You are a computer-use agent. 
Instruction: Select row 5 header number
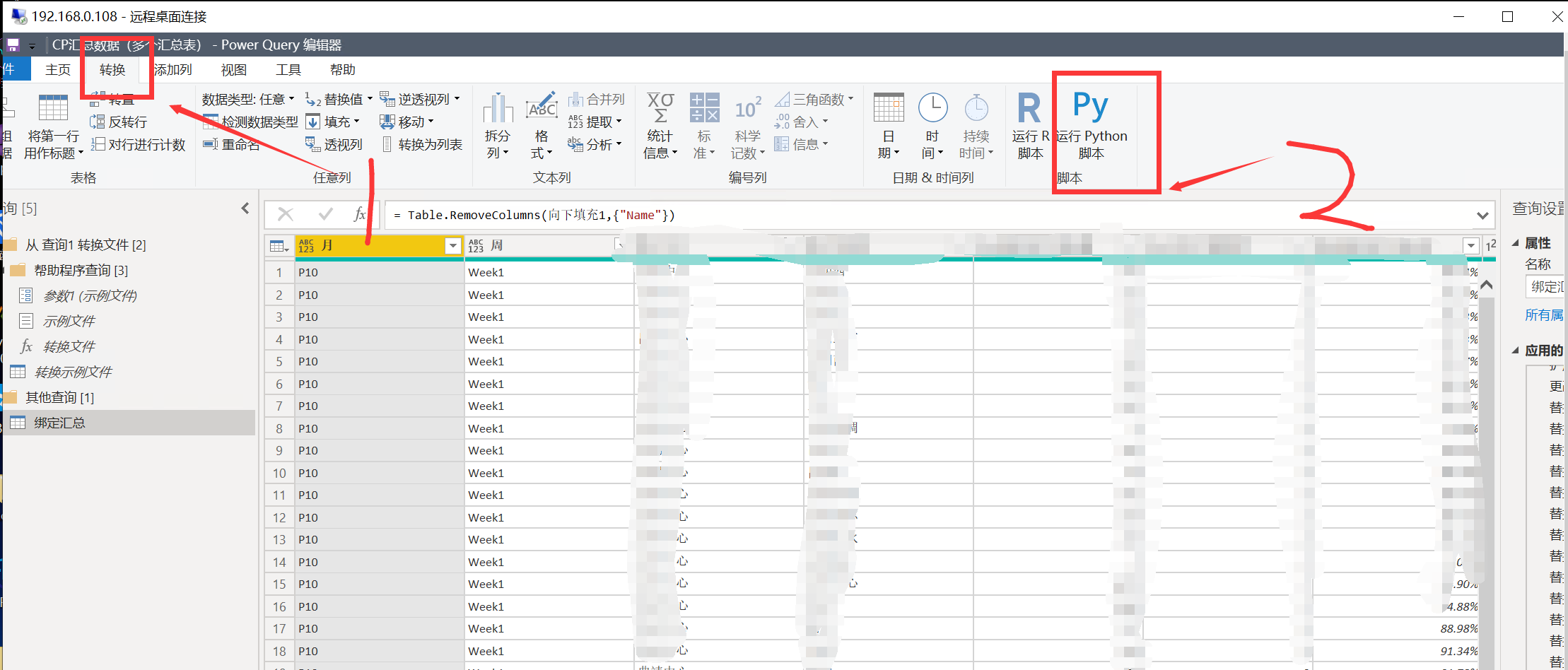pyautogui.click(x=279, y=361)
